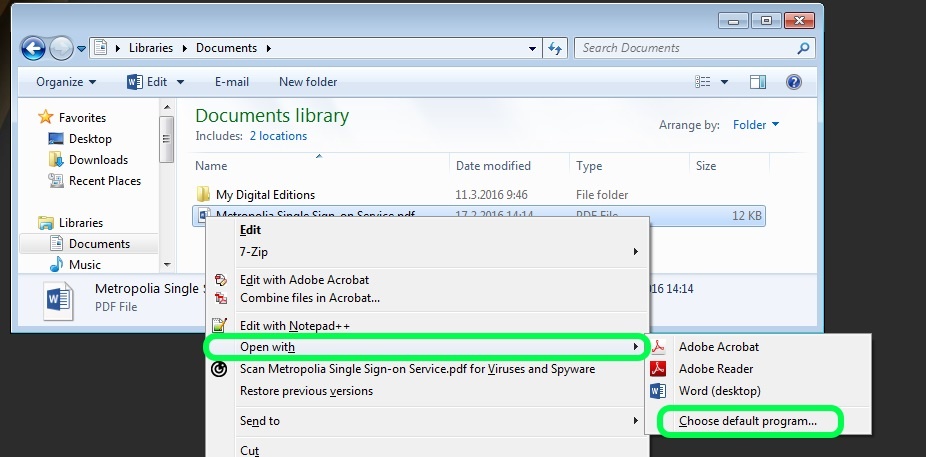
Task: Change your view icon in toolbar
Action: [x=702, y=82]
